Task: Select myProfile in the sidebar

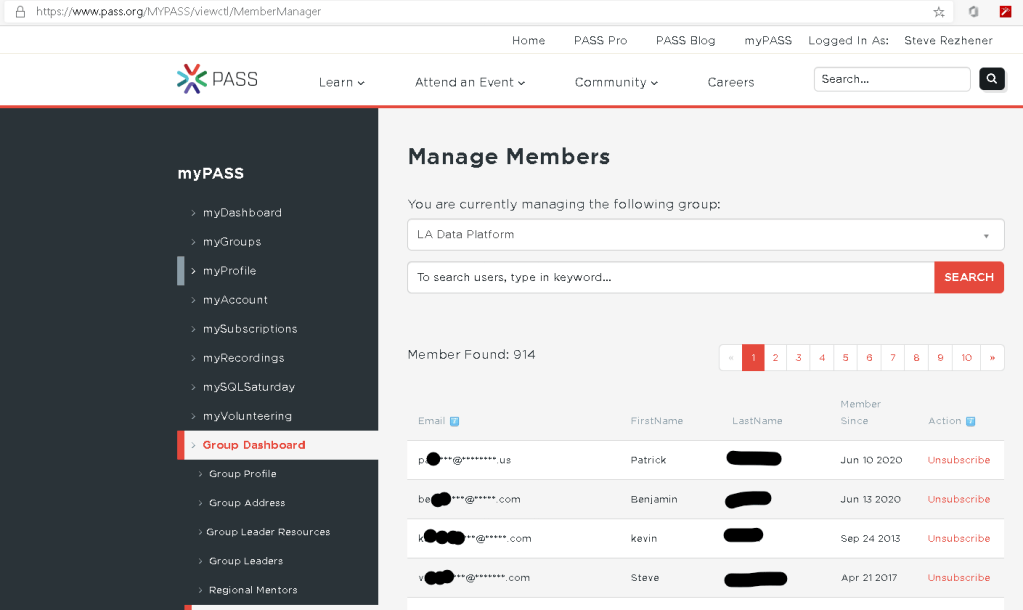Action: coord(229,271)
